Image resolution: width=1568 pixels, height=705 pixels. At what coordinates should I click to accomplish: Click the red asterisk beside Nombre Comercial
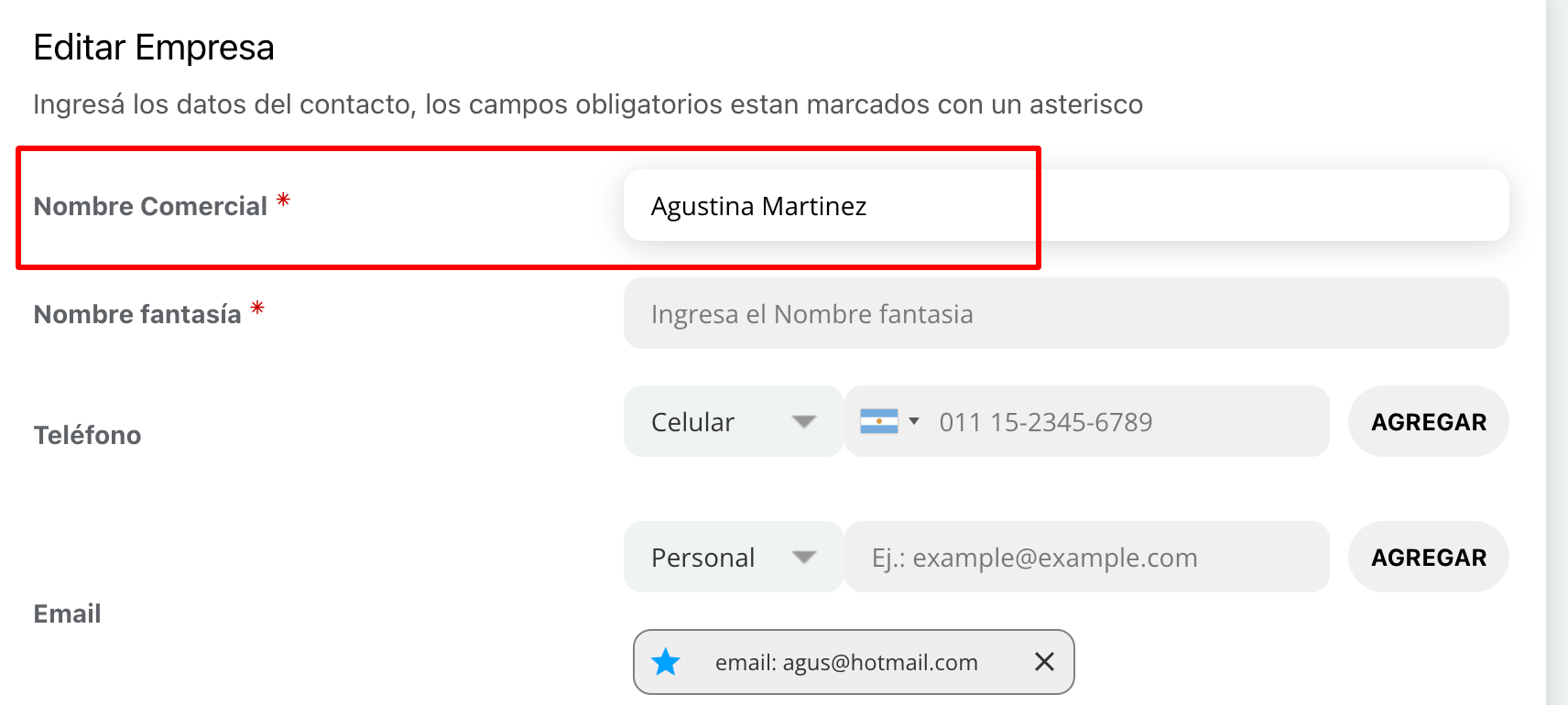click(x=284, y=200)
